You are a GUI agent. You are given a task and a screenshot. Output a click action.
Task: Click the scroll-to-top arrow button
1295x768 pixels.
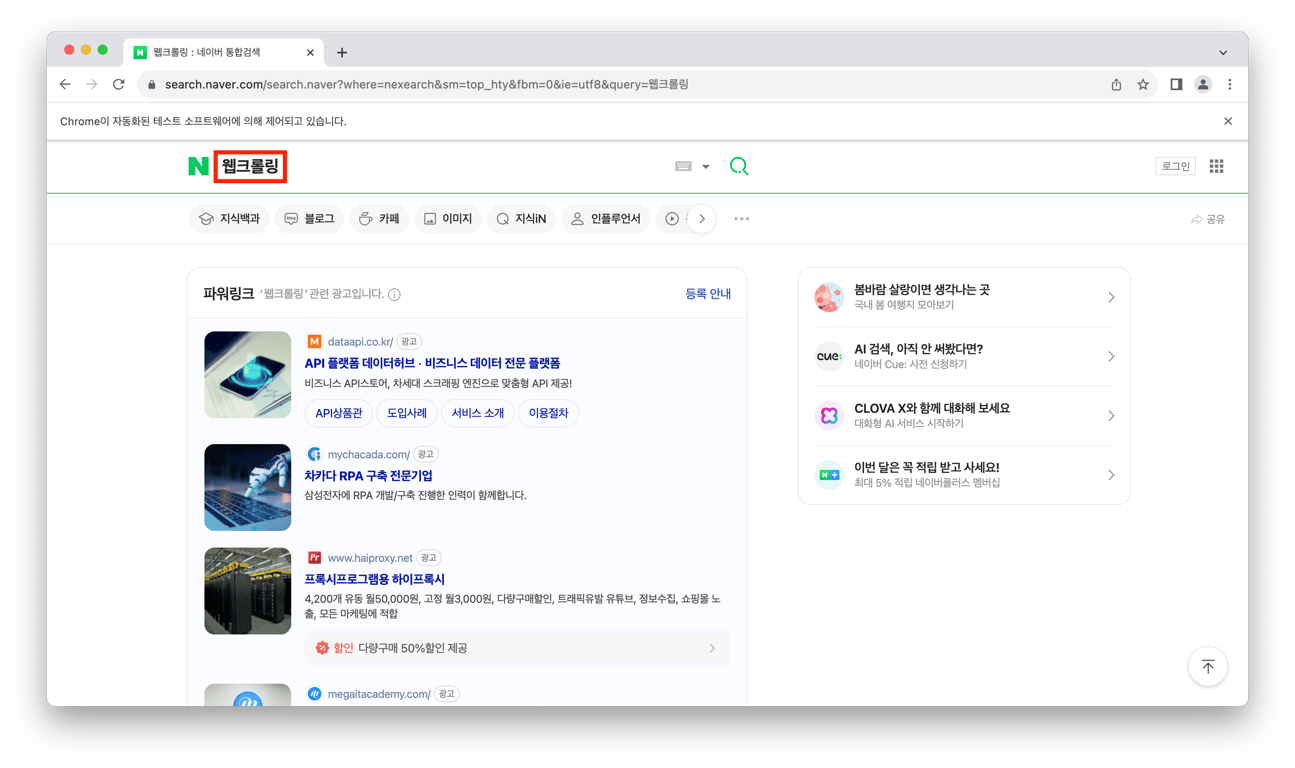pos(1208,666)
